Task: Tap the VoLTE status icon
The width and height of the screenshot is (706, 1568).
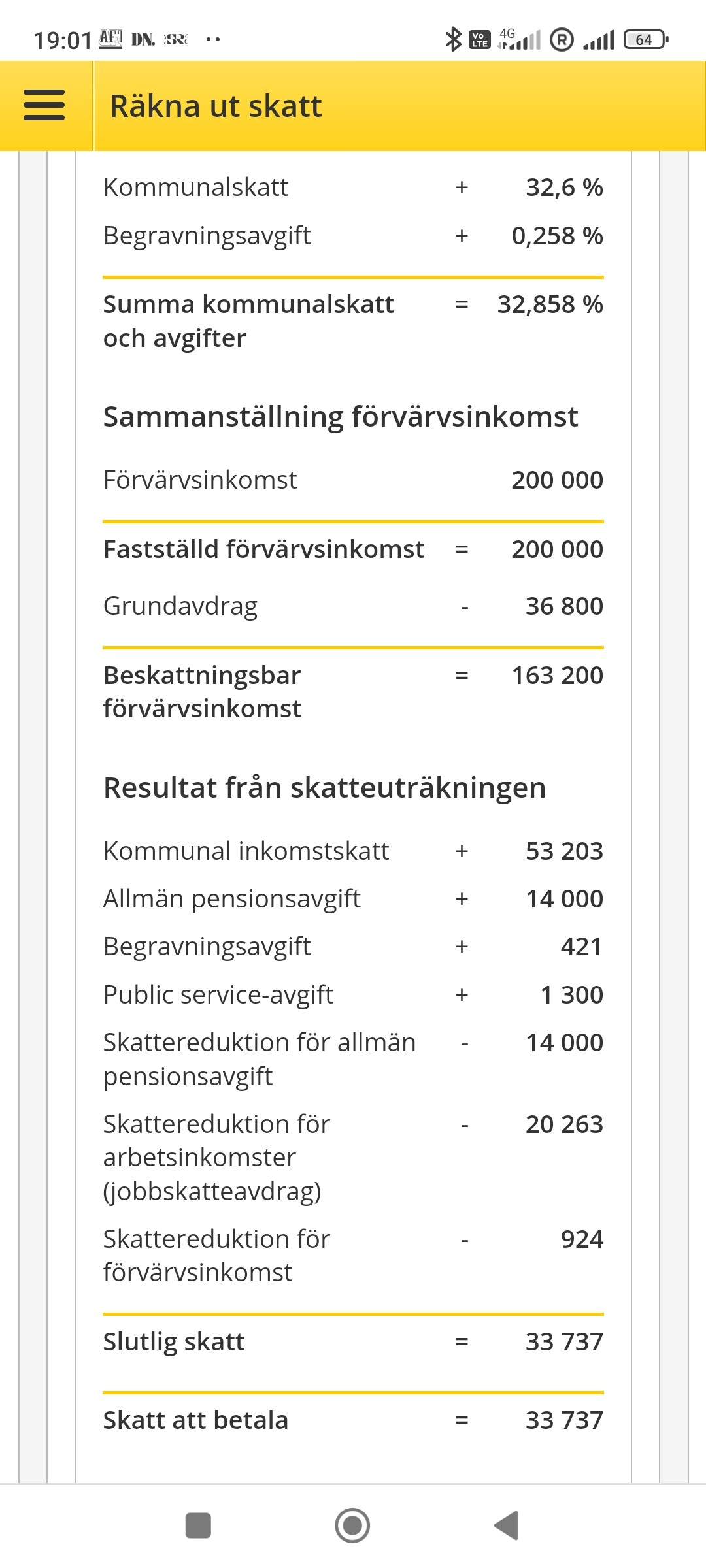Action: click(x=480, y=40)
